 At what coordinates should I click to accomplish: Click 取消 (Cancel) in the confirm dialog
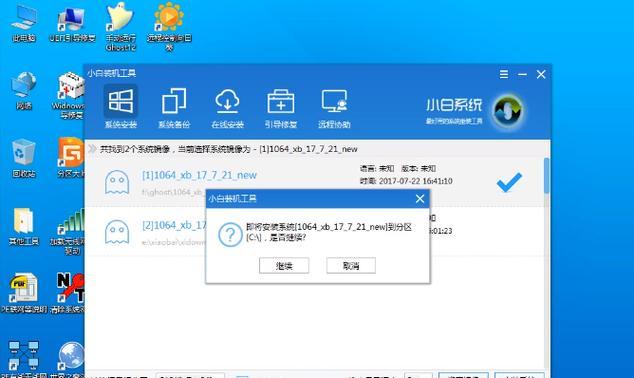(351, 266)
